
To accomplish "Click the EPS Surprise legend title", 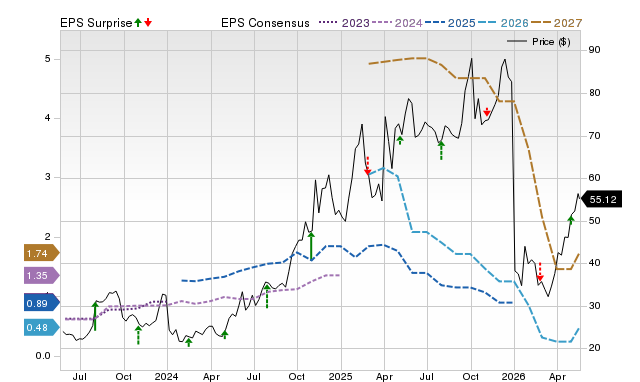I will click(x=96, y=23).
